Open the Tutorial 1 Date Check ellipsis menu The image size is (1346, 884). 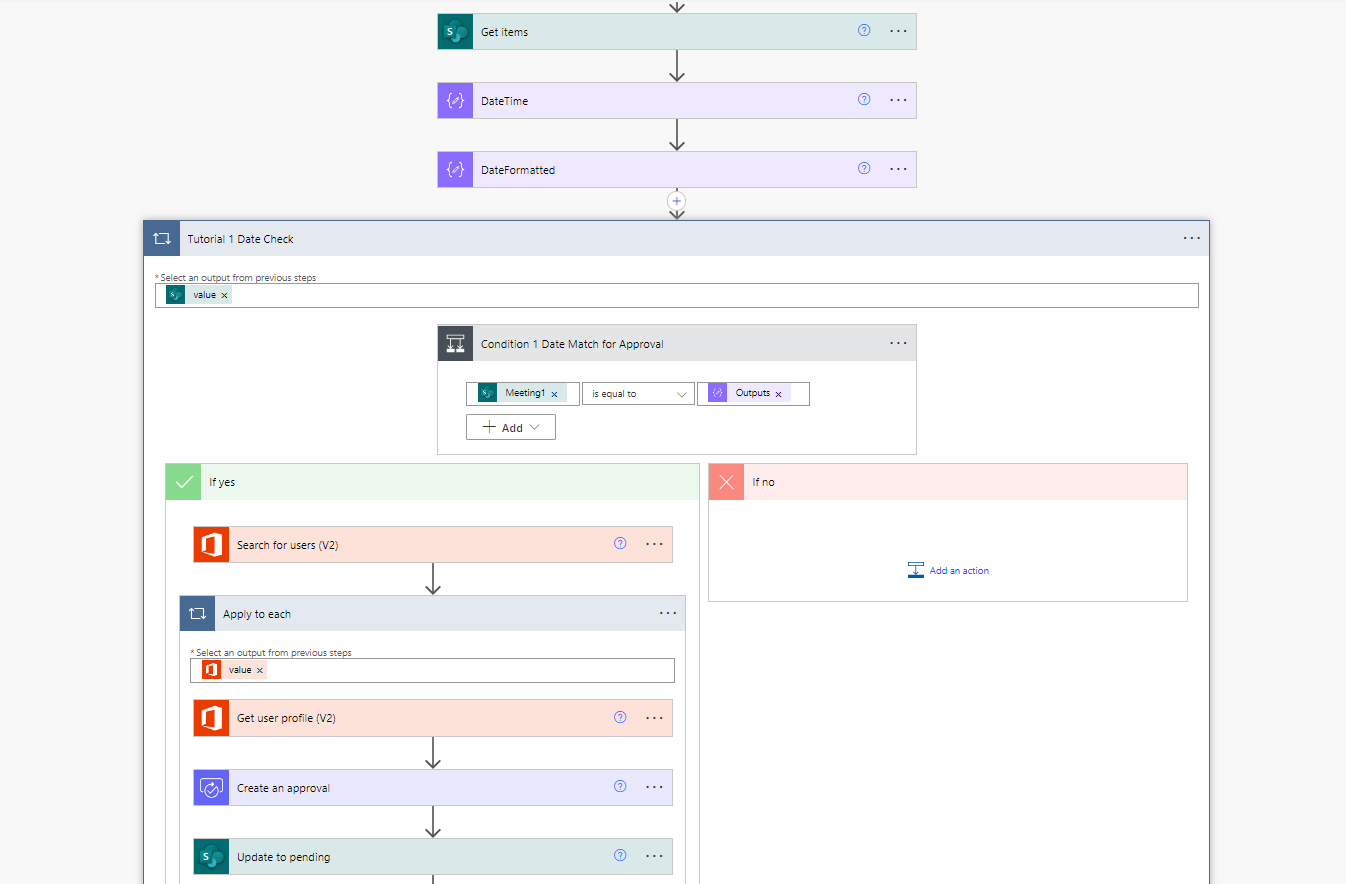[x=1192, y=238]
